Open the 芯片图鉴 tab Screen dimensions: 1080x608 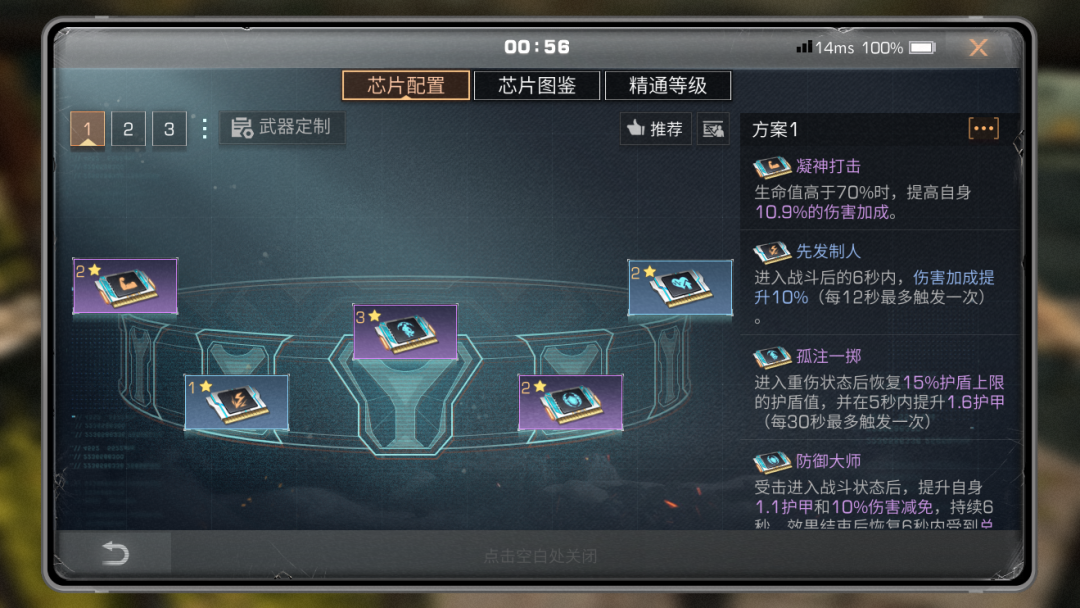(537, 85)
